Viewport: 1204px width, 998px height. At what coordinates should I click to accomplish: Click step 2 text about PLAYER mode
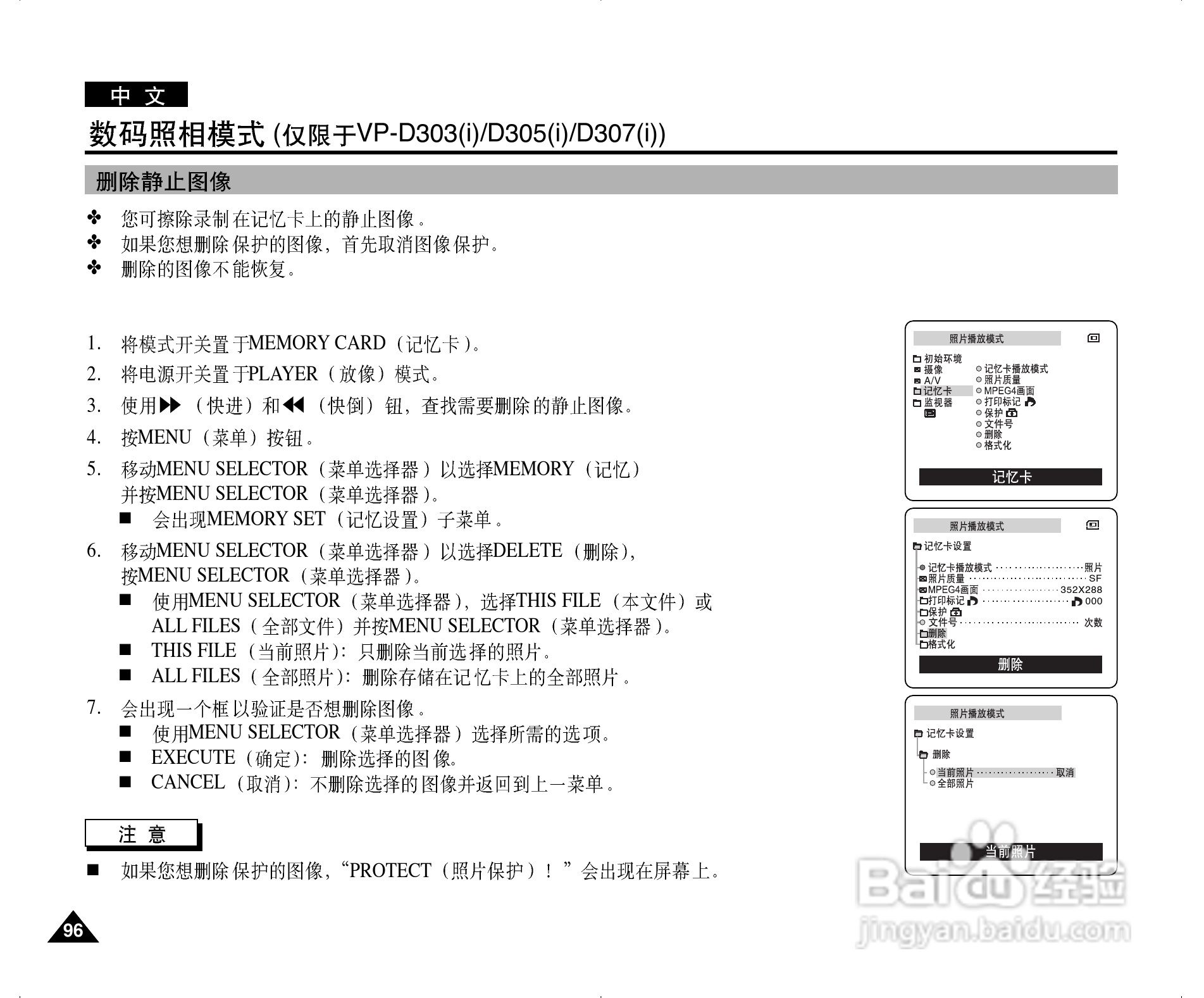(279, 374)
